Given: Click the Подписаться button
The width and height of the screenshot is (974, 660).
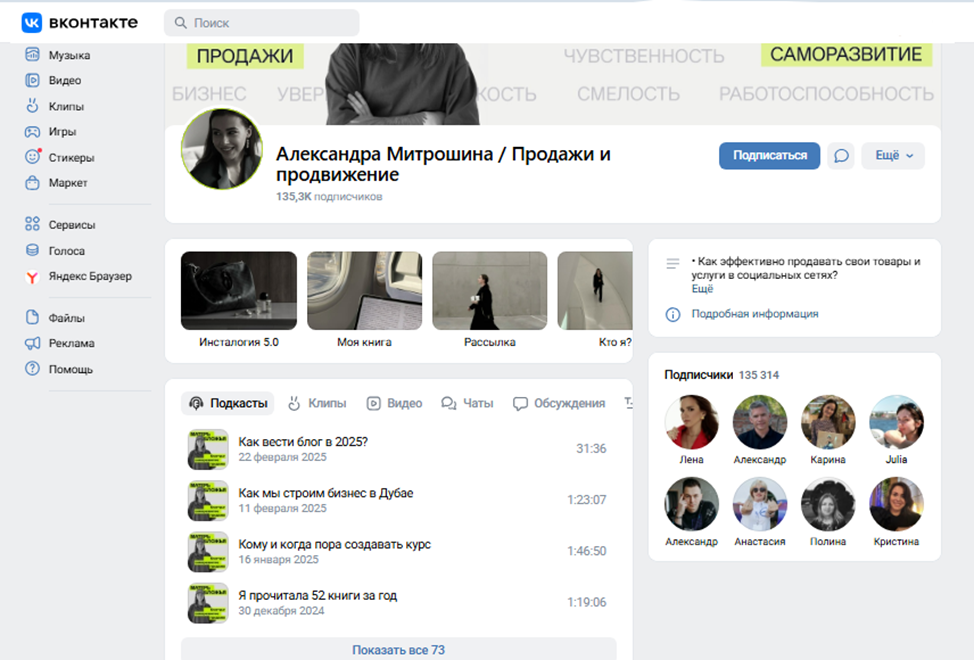Looking at the screenshot, I should point(770,155).
